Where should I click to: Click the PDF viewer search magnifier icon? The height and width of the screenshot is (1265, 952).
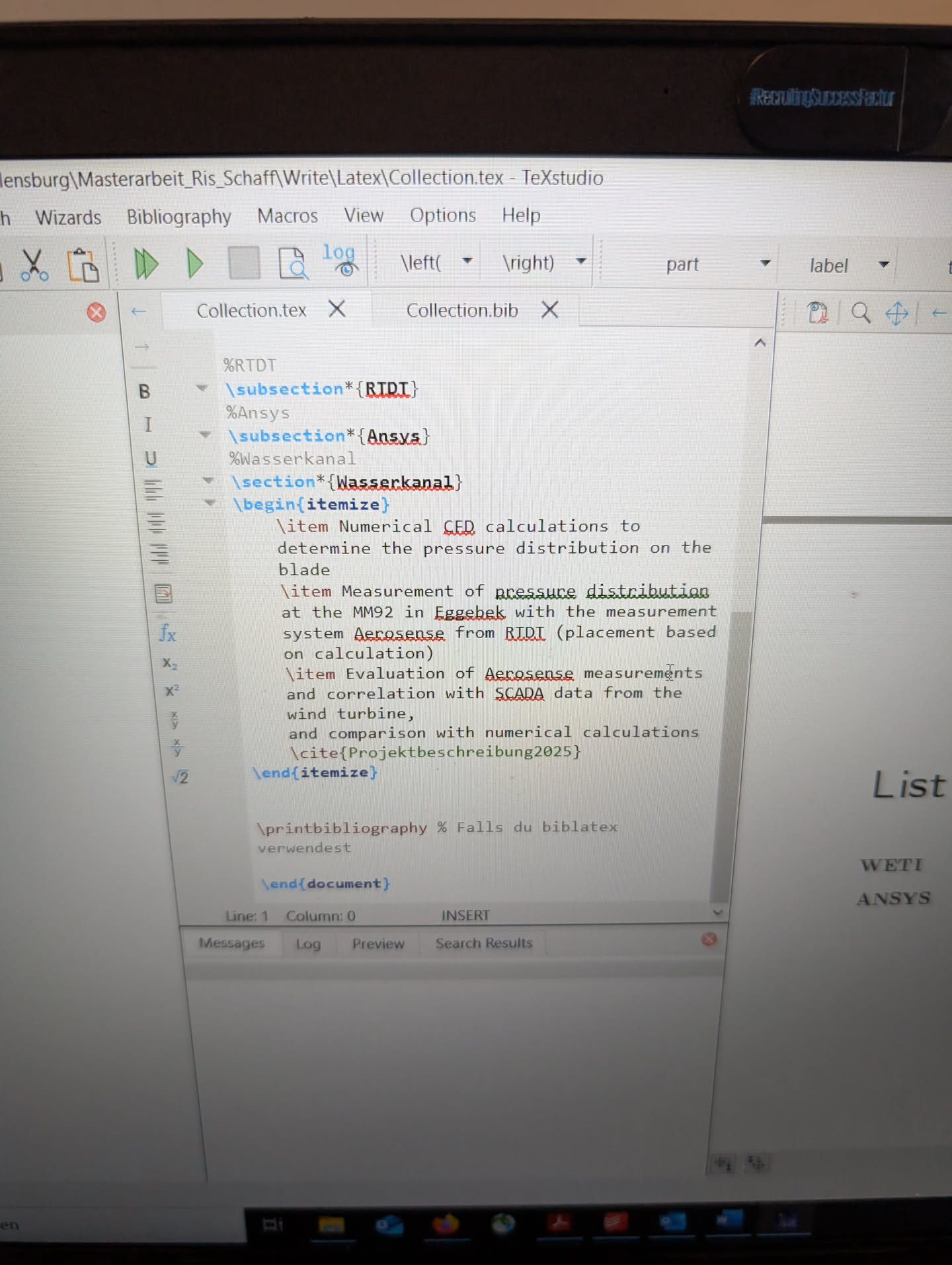pos(860,312)
